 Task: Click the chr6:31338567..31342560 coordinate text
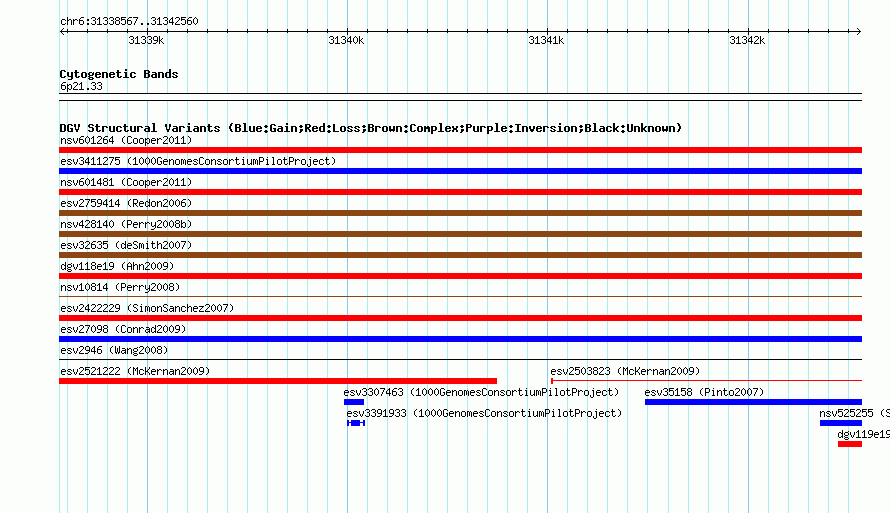pos(129,22)
